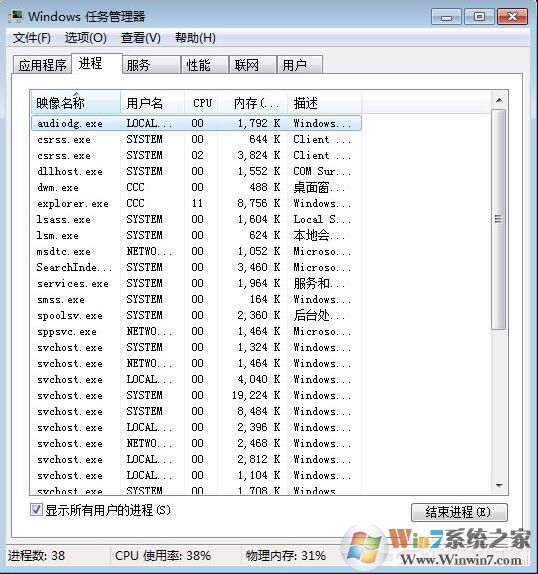This screenshot has width=538, height=574.
Task: Click the 8,756 K memory value
Action: coord(258,203)
